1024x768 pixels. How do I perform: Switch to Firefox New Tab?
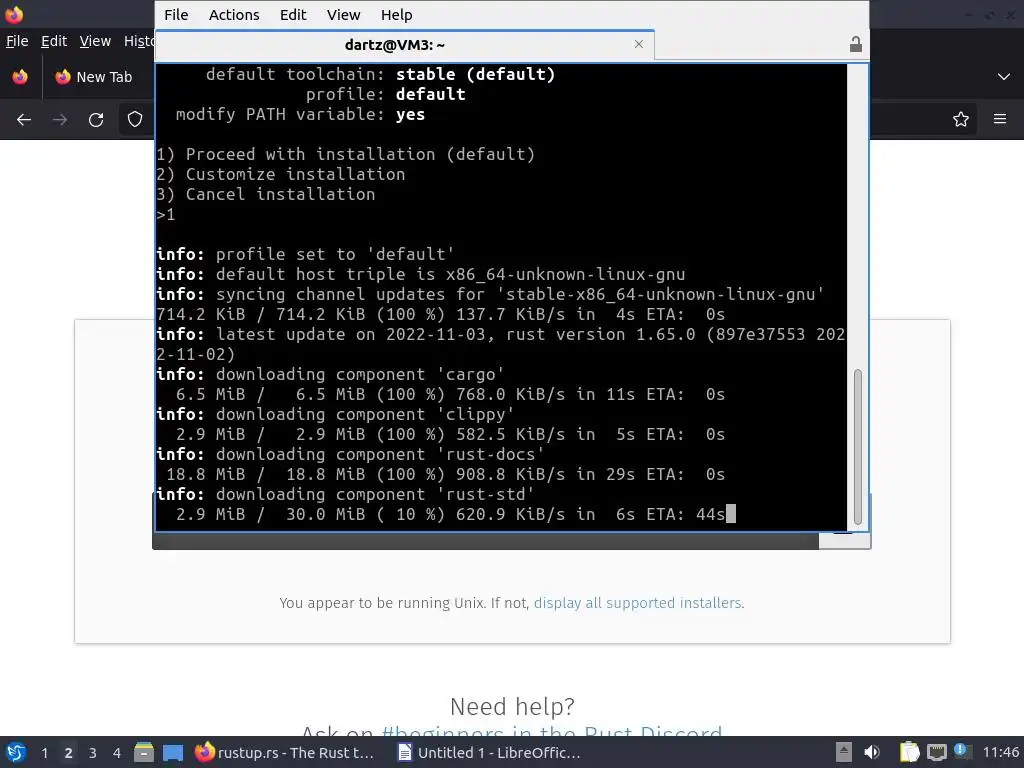coord(98,77)
